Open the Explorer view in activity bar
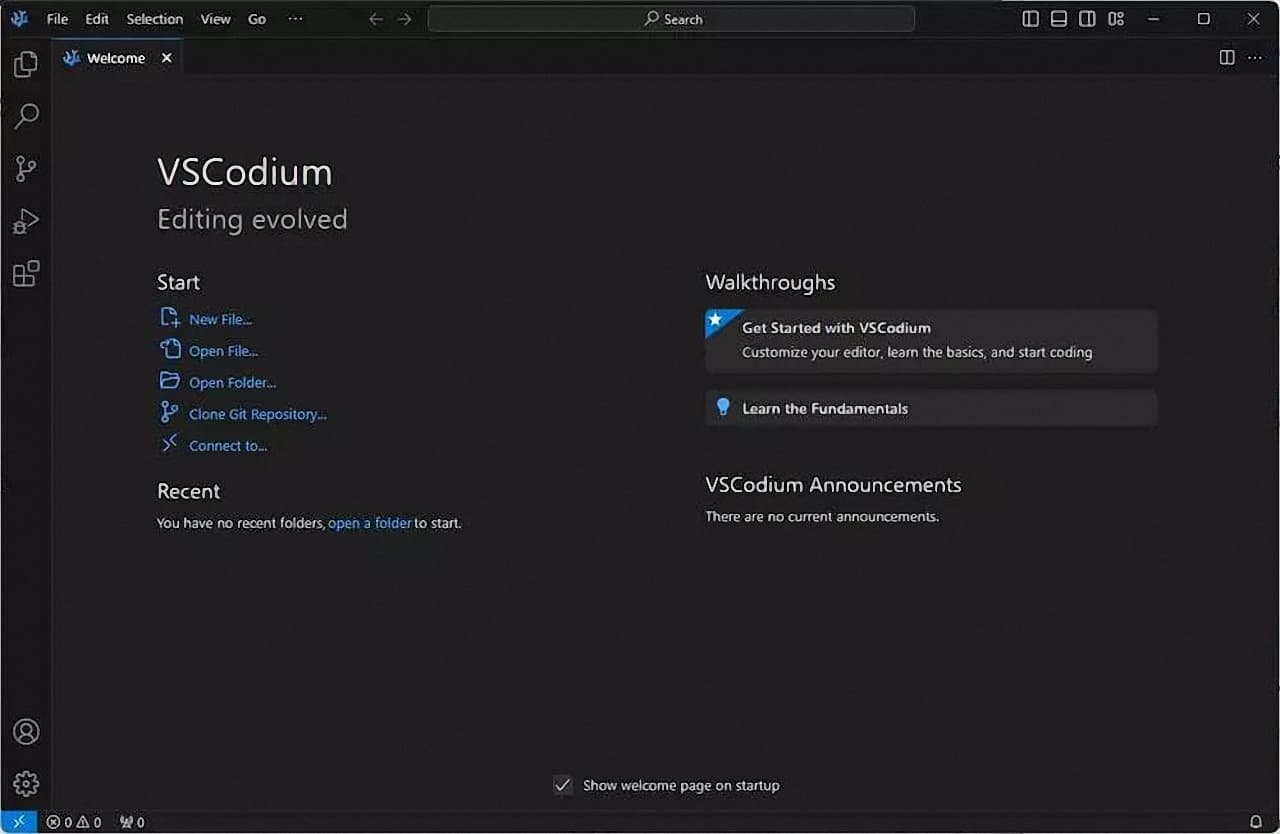The image size is (1280, 834). [x=26, y=65]
